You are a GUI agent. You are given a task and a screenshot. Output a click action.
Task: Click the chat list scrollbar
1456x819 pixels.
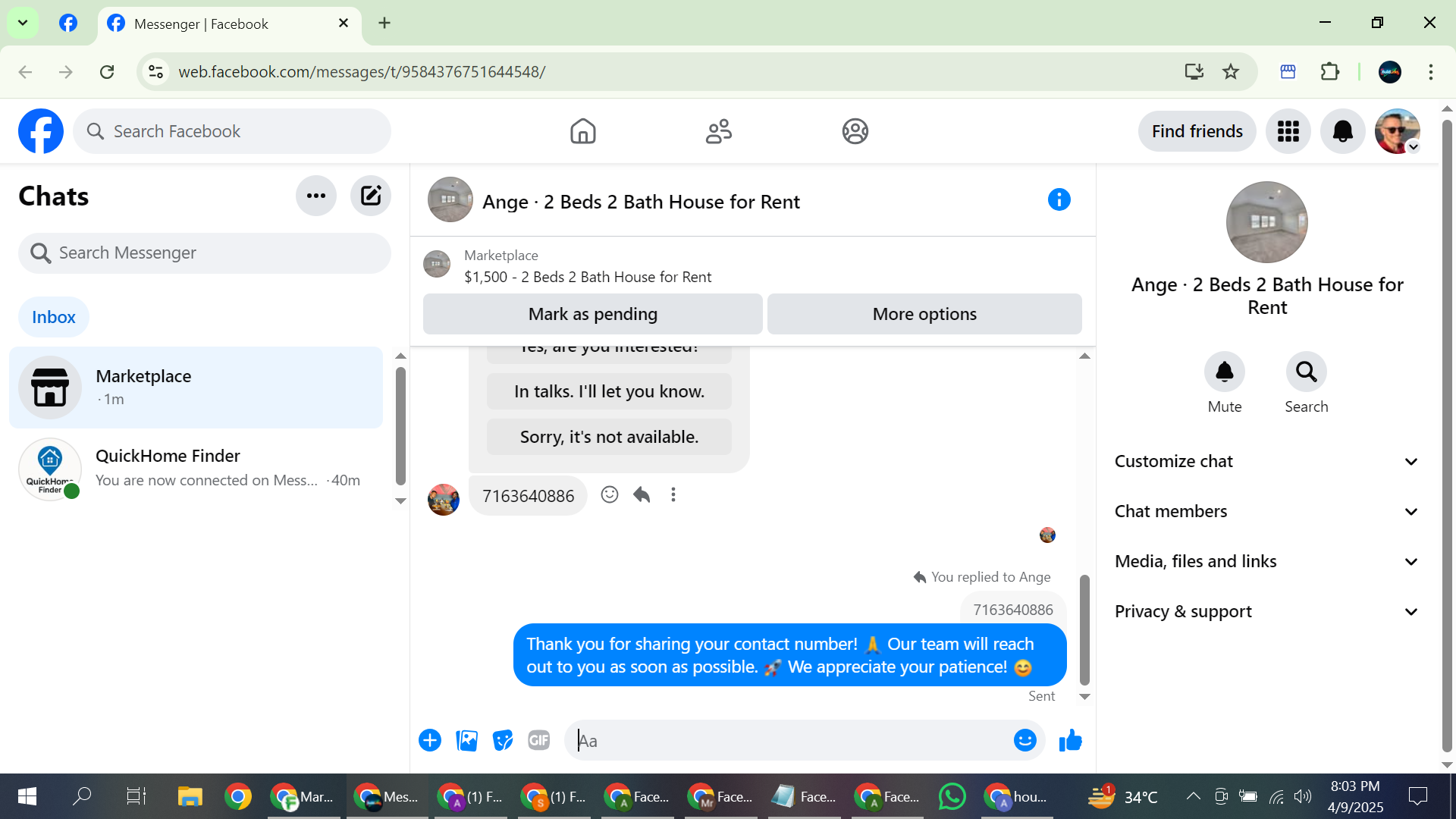tap(400, 426)
